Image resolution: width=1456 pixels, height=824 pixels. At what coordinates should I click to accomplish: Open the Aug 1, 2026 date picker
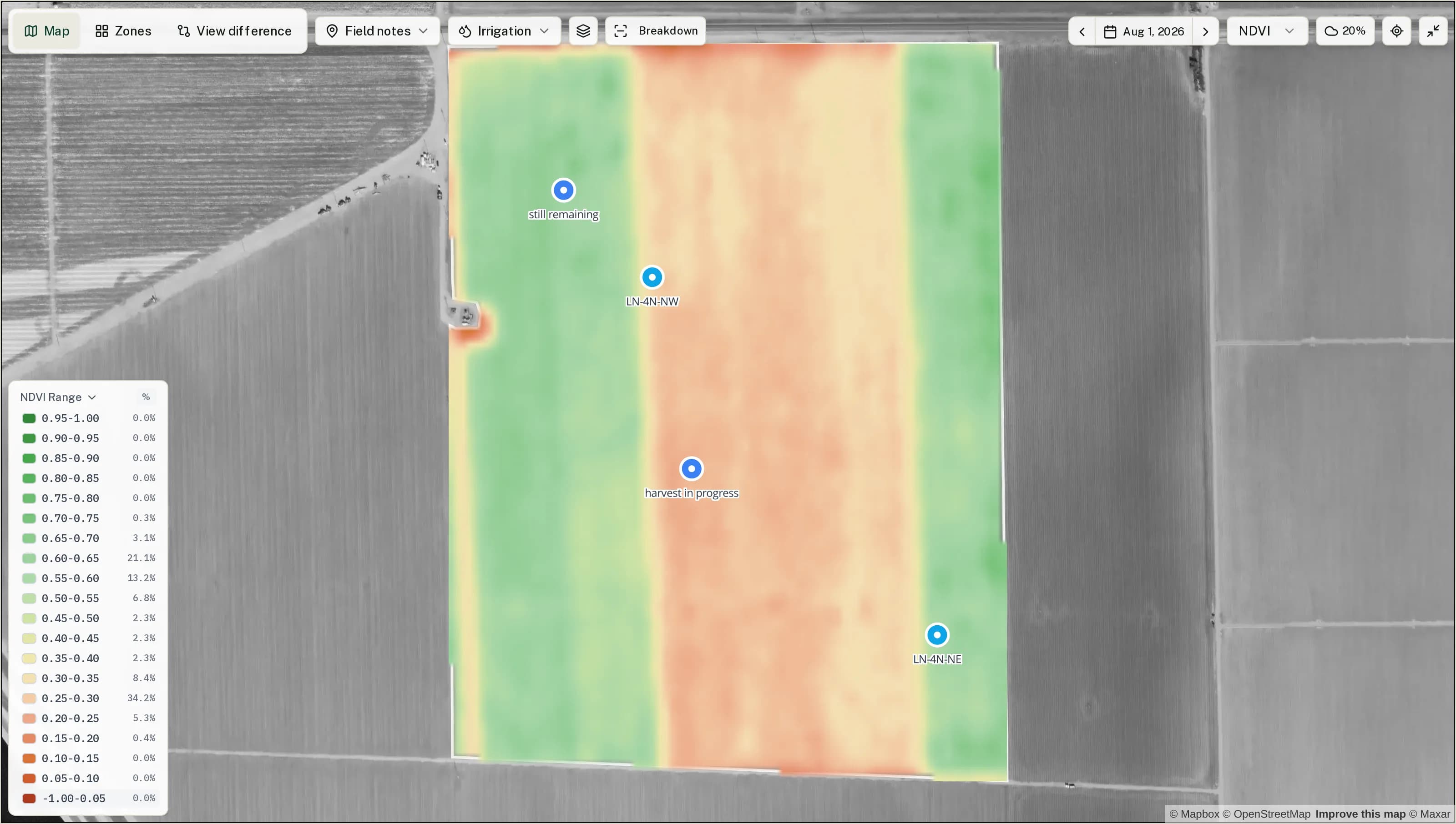[x=1143, y=31]
